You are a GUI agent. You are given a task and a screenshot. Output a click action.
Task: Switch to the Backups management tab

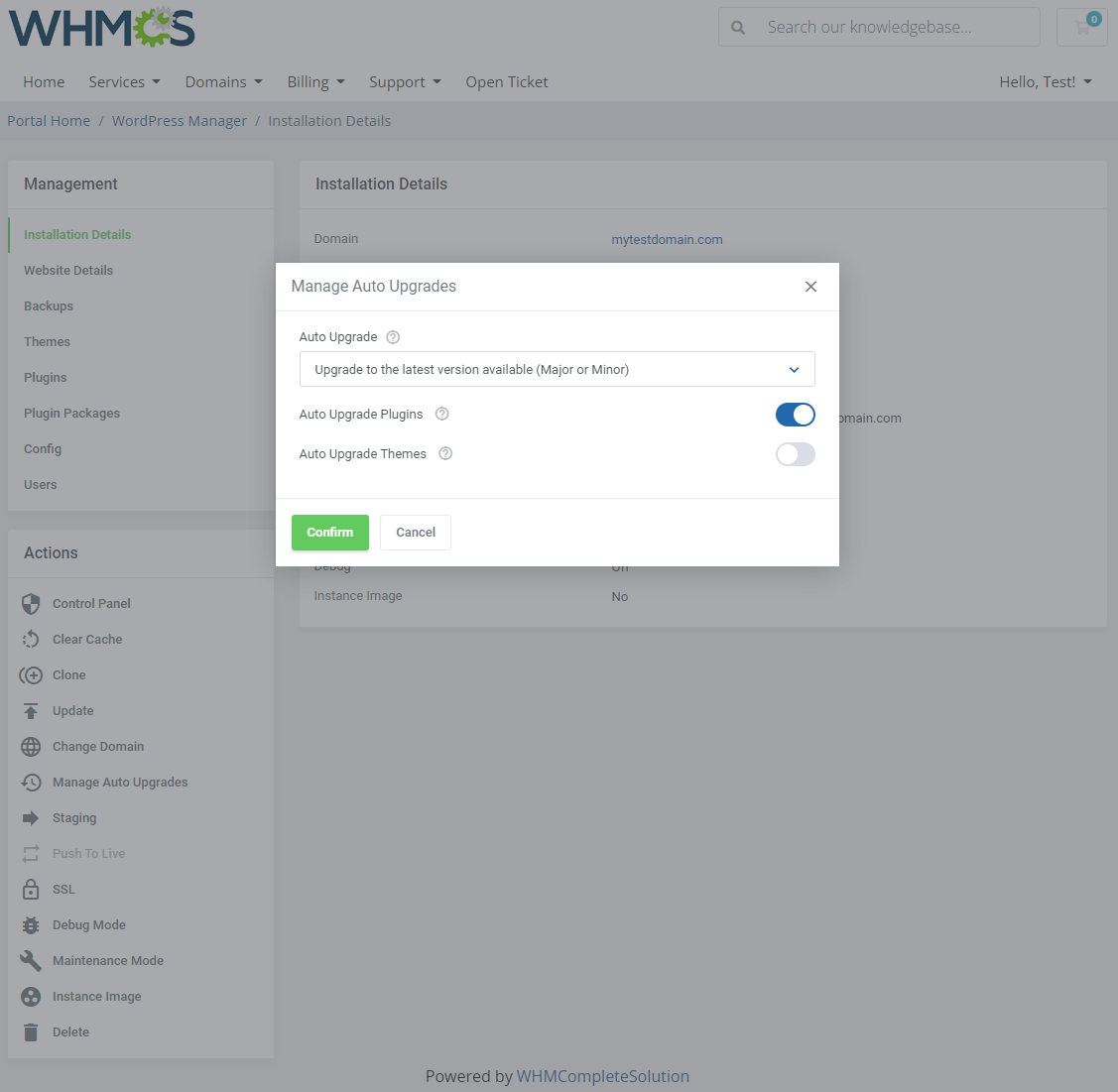[50, 305]
